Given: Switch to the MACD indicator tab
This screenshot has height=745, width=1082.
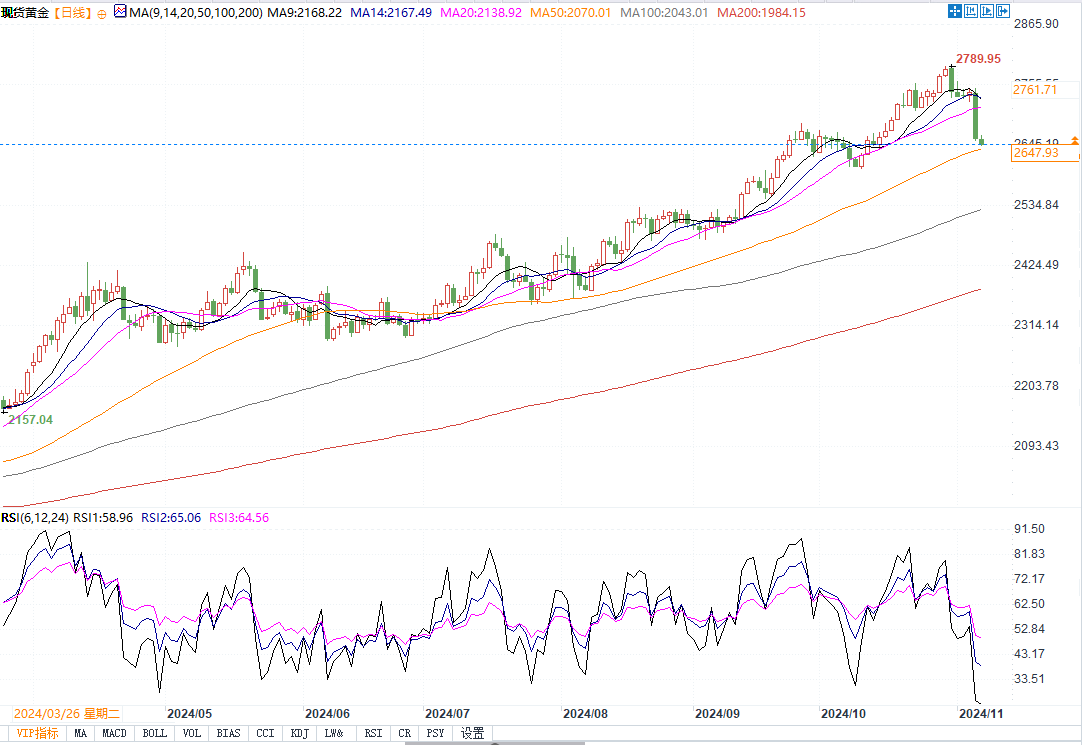Looking at the screenshot, I should [x=114, y=733].
